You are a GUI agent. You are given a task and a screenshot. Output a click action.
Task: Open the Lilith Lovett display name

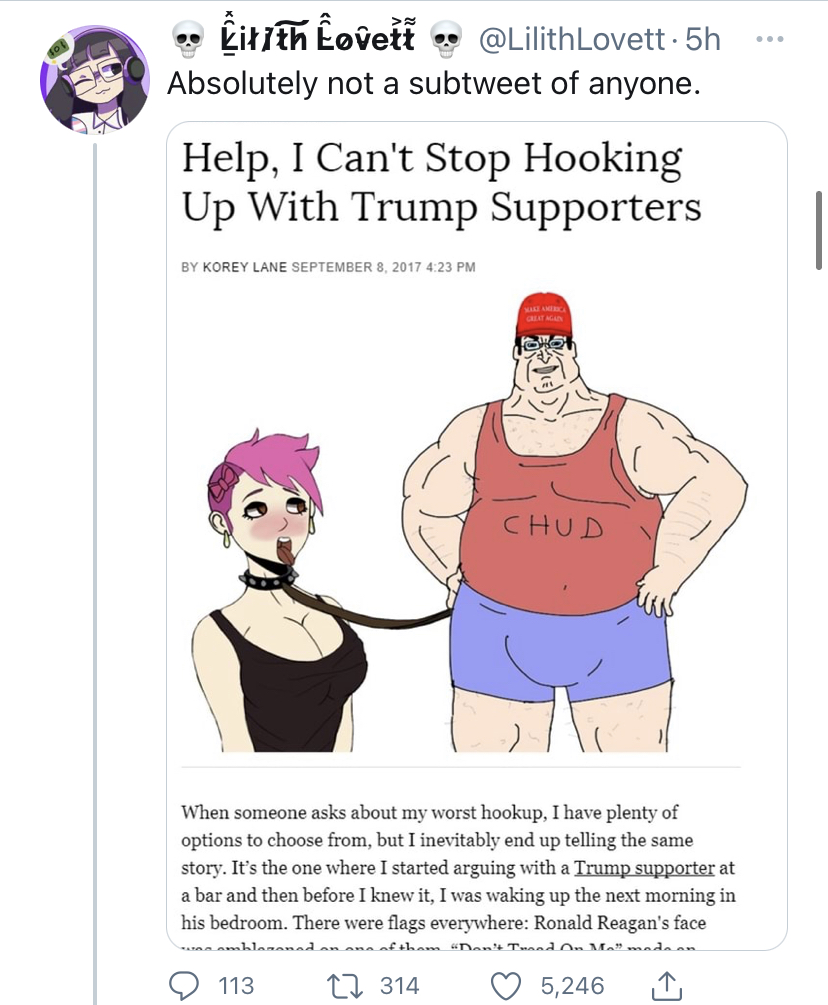[318, 37]
